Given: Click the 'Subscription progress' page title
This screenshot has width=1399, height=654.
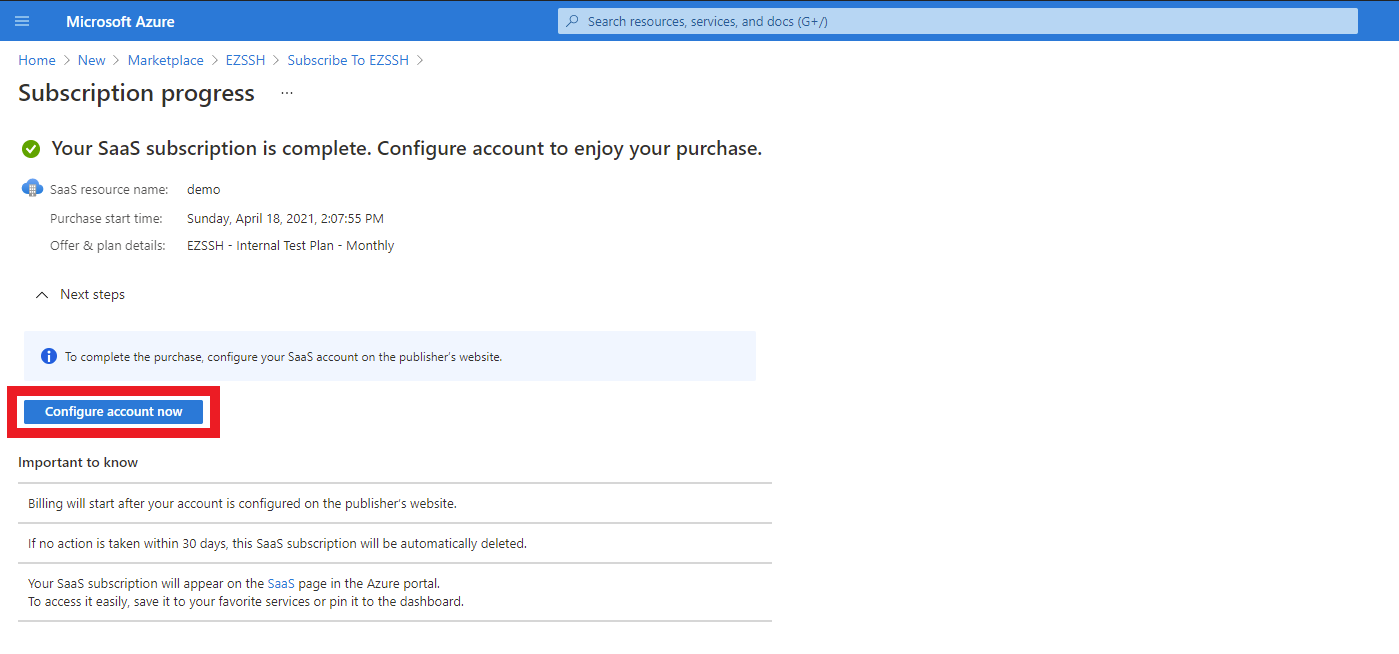Looking at the screenshot, I should pyautogui.click(x=136, y=93).
